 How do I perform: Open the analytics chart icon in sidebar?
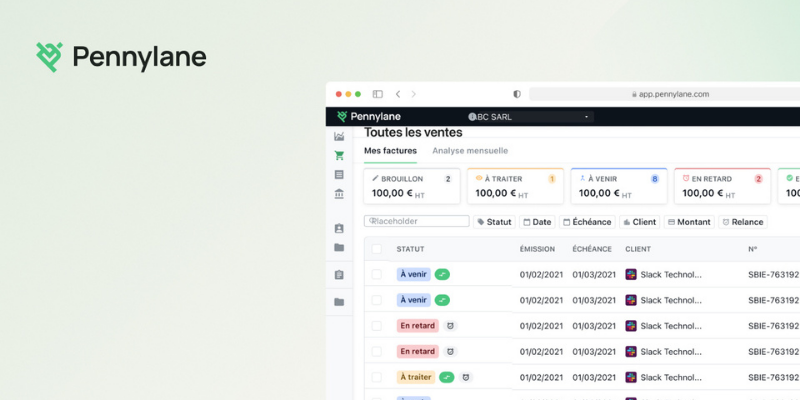pos(339,136)
